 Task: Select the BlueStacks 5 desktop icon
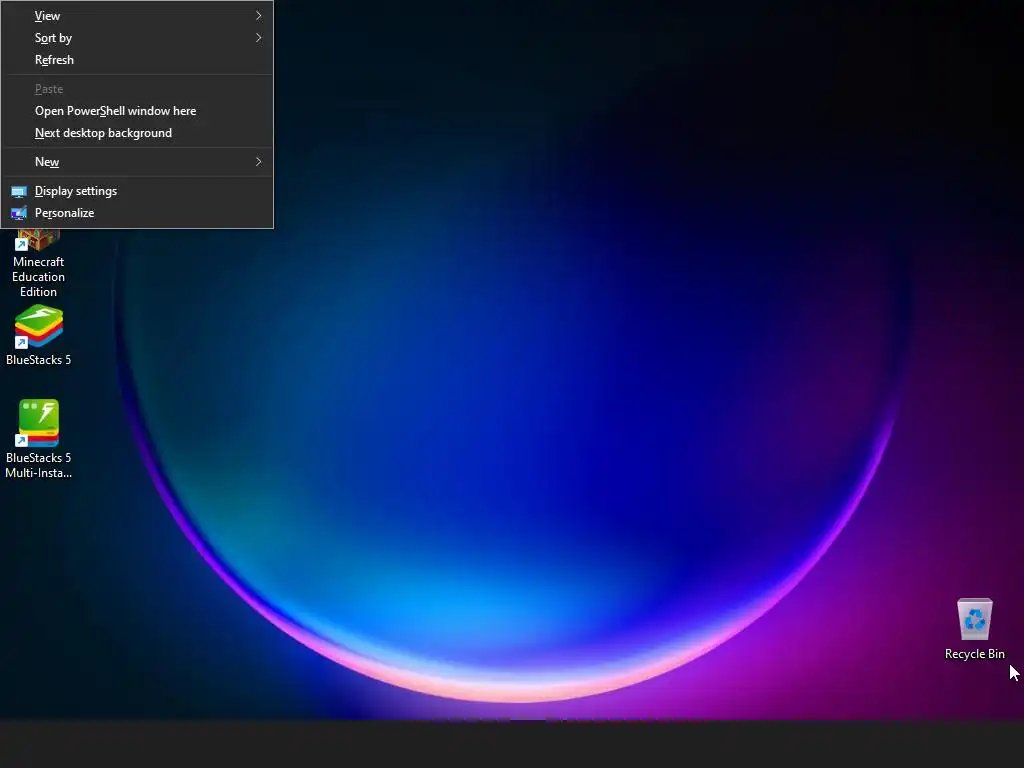click(x=39, y=327)
